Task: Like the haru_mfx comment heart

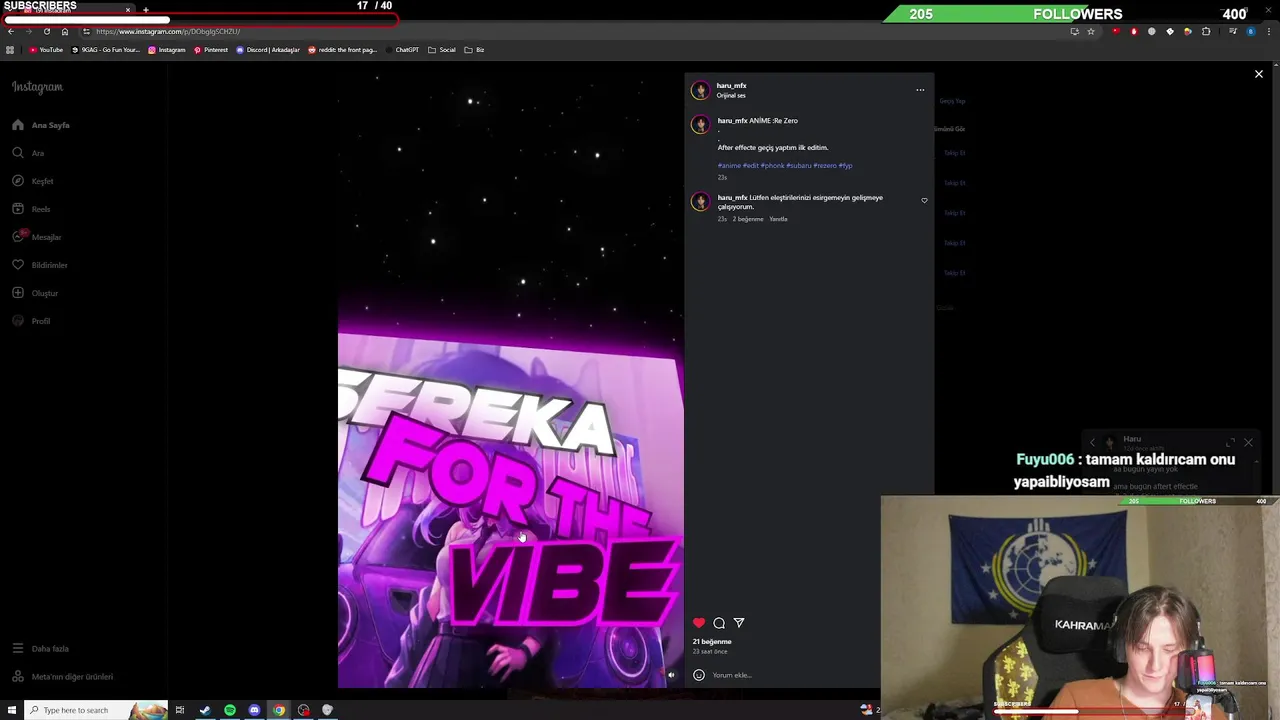Action: [x=924, y=201]
